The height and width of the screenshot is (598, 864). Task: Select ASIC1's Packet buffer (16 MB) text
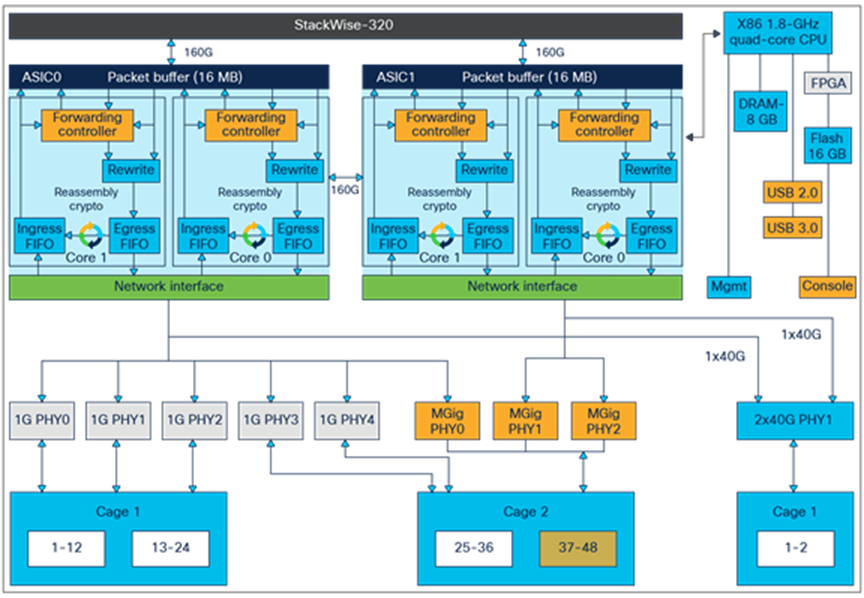coord(529,77)
